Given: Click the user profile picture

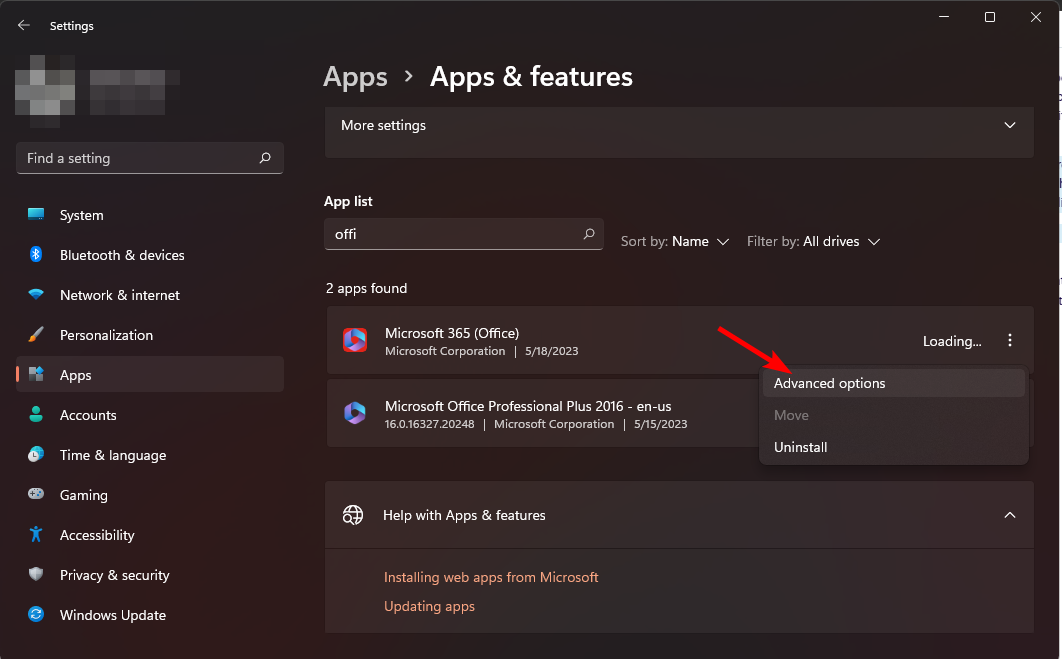Looking at the screenshot, I should [x=45, y=91].
